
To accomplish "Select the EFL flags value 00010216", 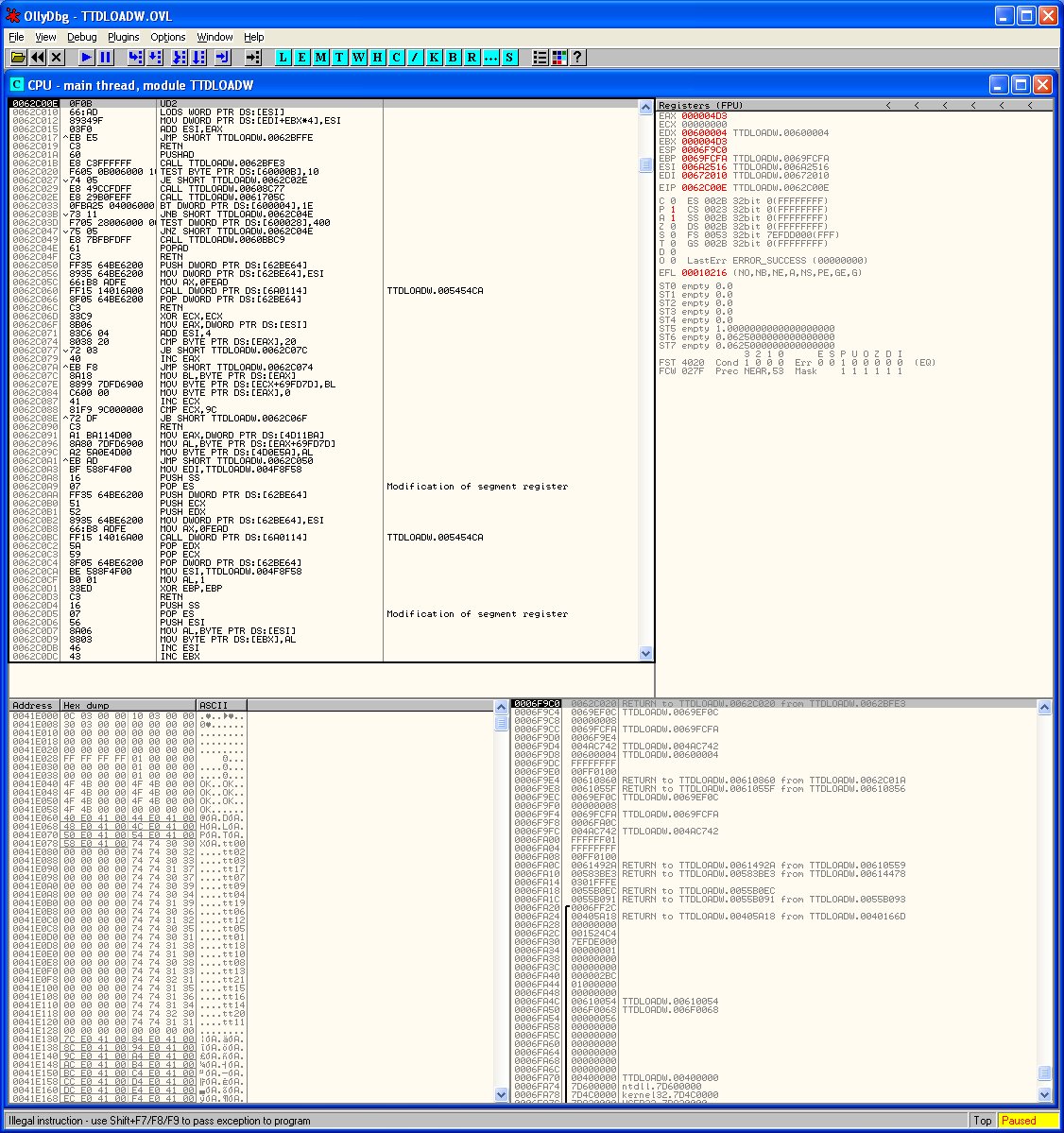I will (704, 273).
